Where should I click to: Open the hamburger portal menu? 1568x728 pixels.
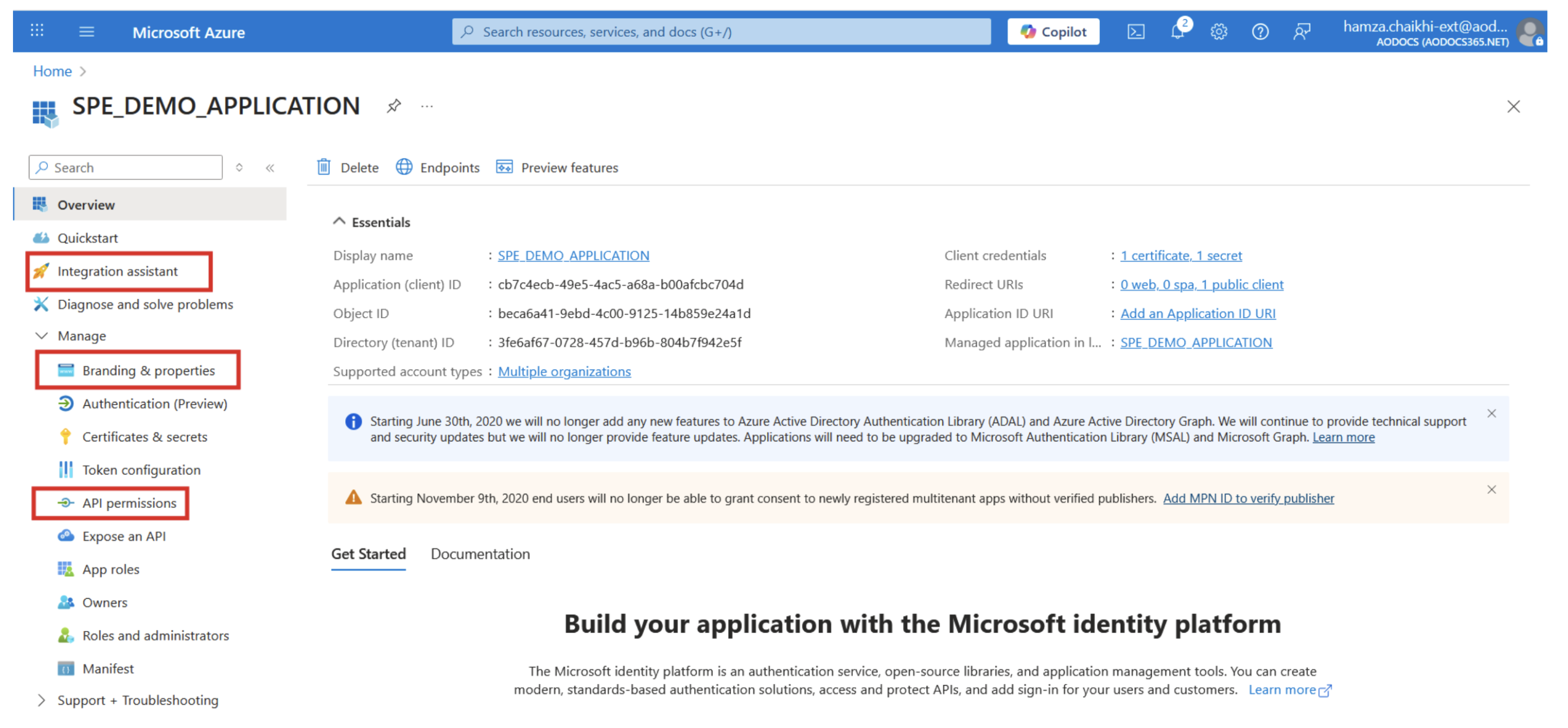[86, 31]
